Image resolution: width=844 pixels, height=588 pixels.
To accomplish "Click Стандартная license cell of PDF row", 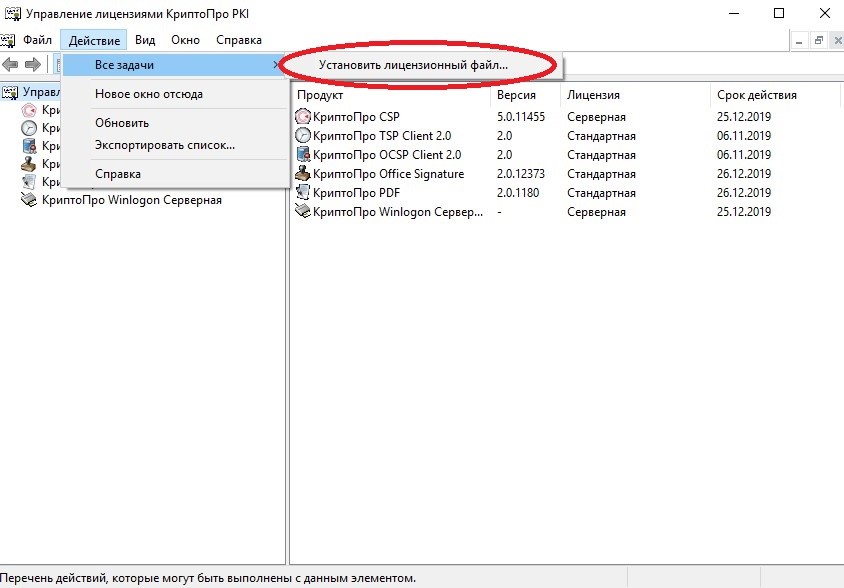I will tap(601, 193).
